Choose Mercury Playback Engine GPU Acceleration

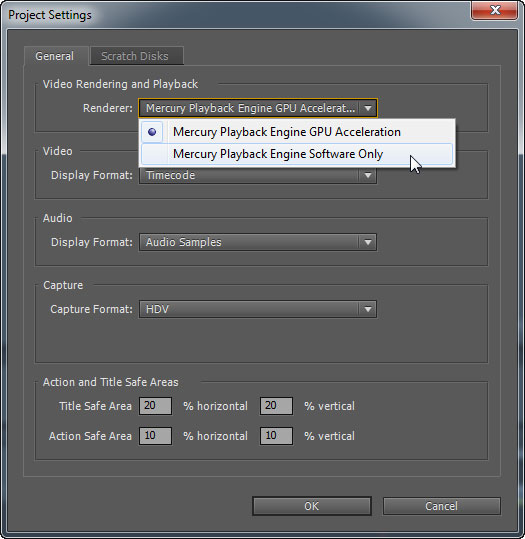(297, 132)
